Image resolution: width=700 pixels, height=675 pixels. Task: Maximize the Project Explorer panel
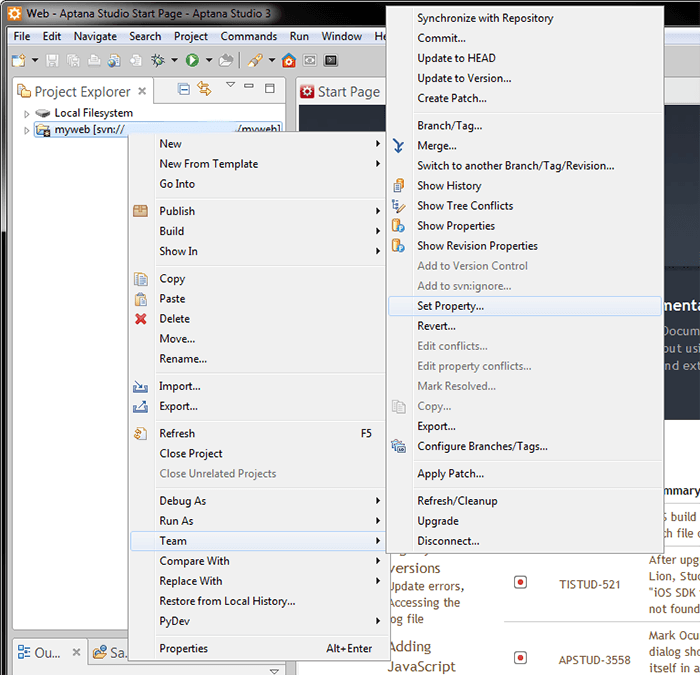270,88
